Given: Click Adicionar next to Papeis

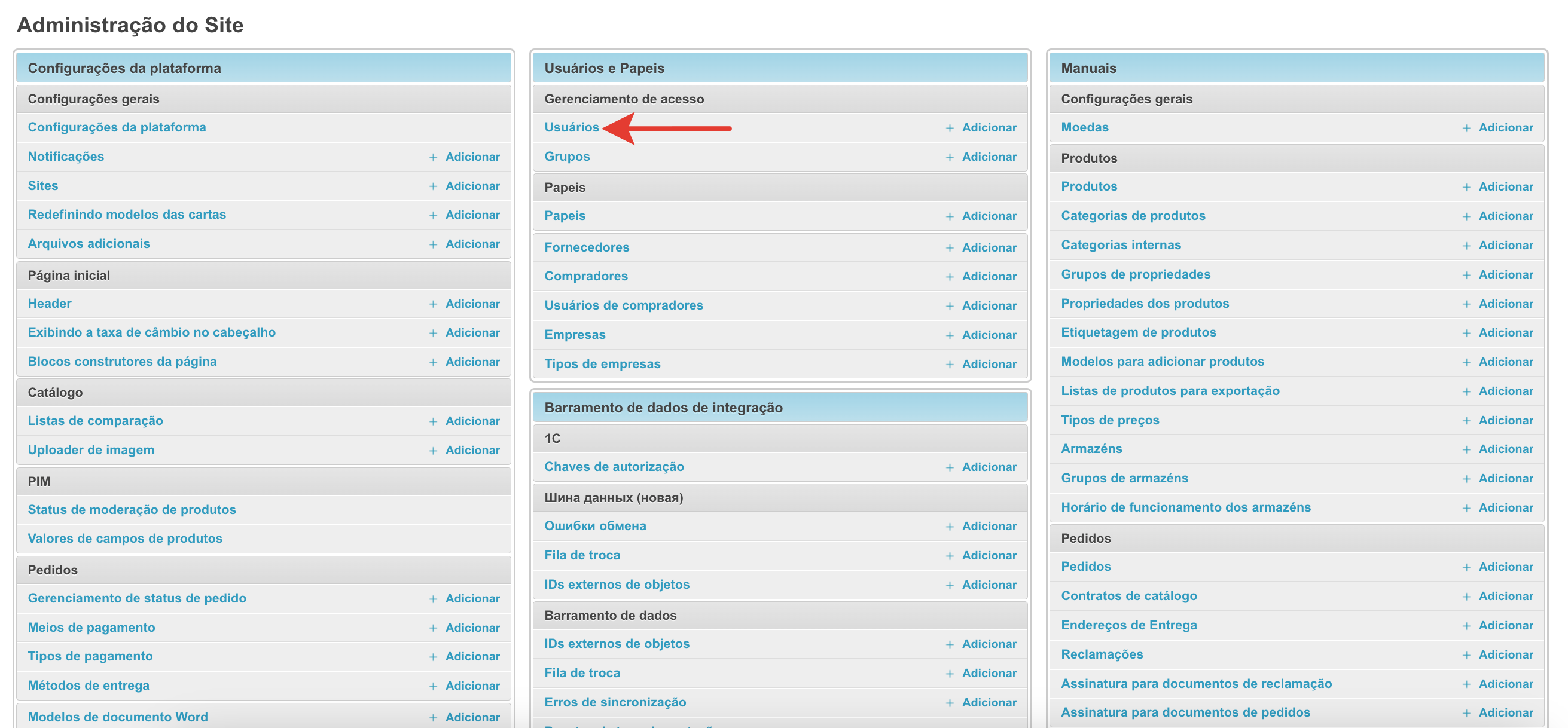Looking at the screenshot, I should (x=989, y=216).
